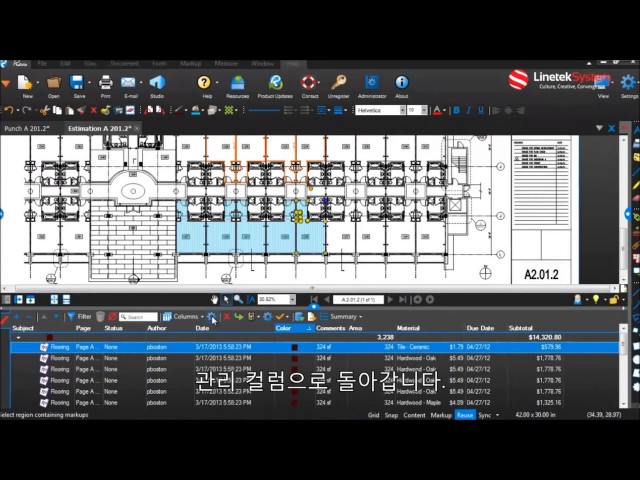Click the green reply arrow in markups toolbar
640x480 pixels.
click(239, 317)
